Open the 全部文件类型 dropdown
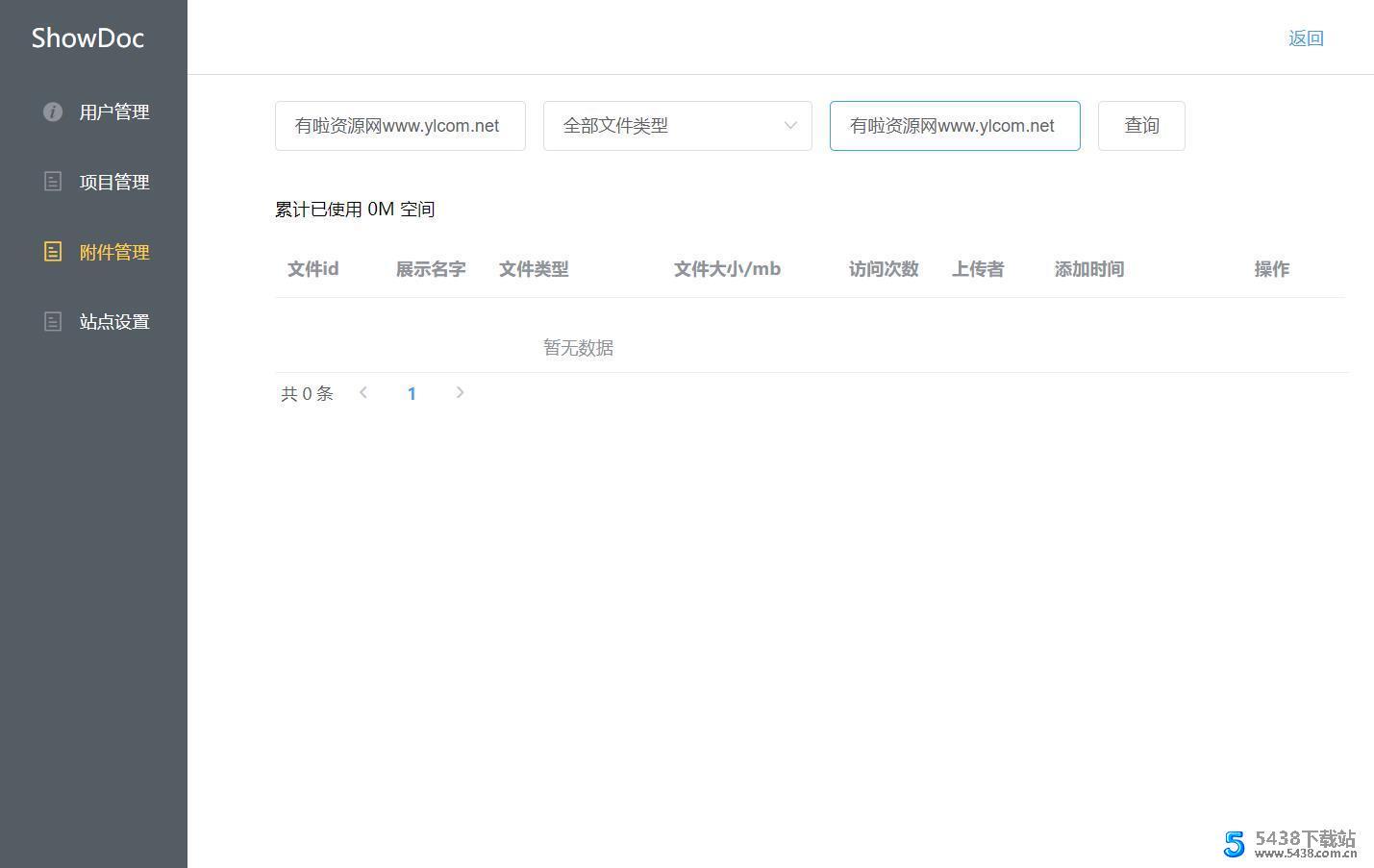Image resolution: width=1374 pixels, height=868 pixels. click(x=663, y=126)
